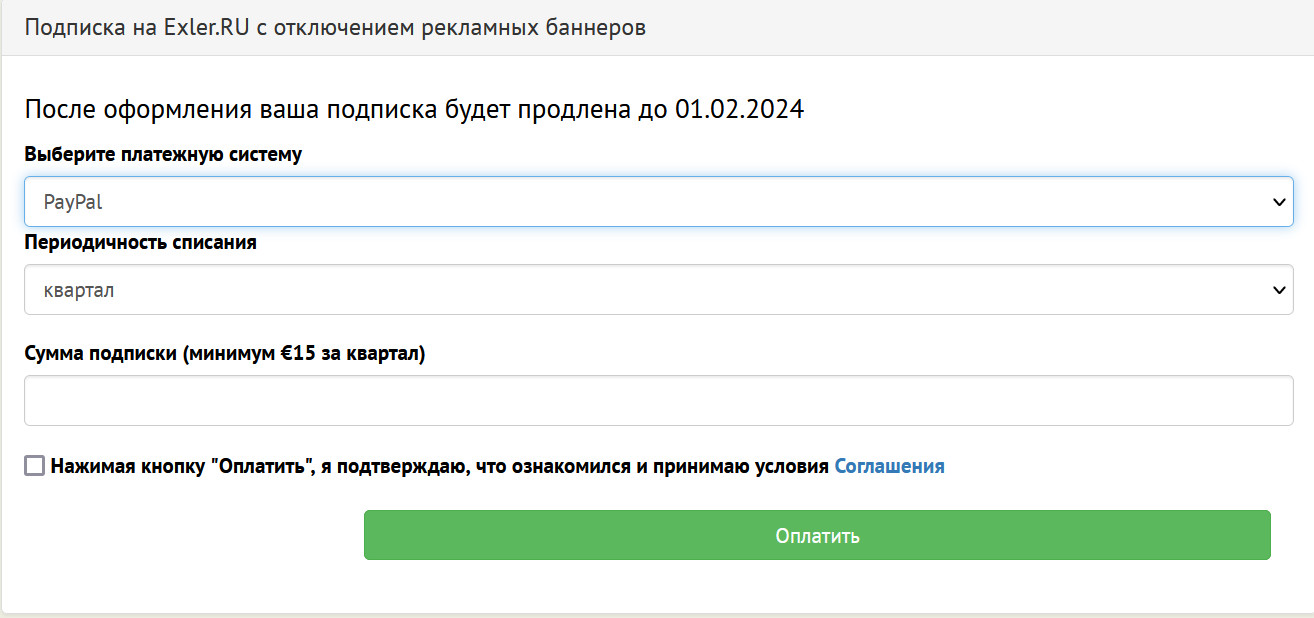
Task: Click the "Подписка на Exler.RU" panel header
Action: click(x=335, y=28)
